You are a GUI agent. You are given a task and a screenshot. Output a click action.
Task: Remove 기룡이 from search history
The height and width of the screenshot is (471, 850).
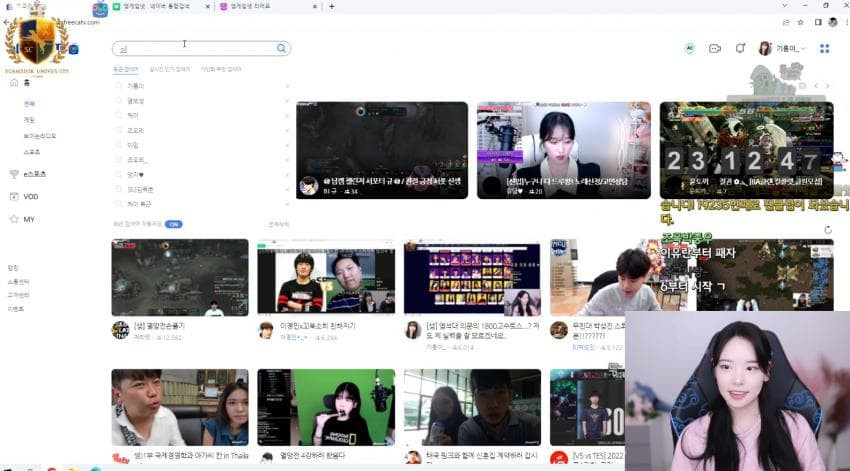(287, 86)
